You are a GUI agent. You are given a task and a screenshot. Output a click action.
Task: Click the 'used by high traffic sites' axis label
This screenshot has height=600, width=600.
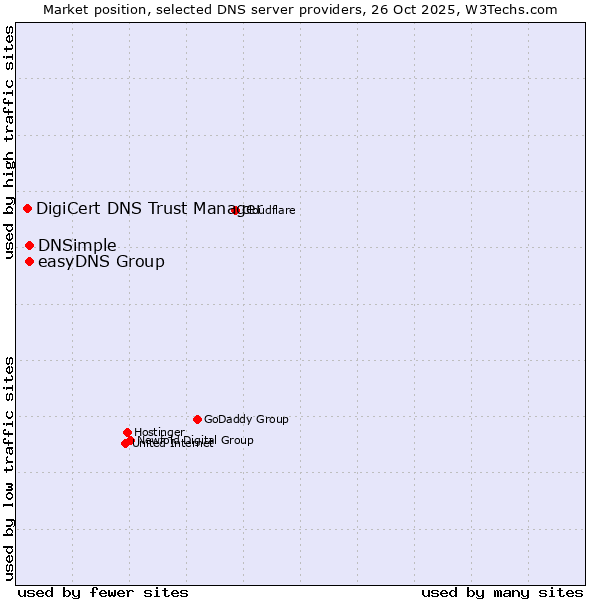tap(9, 142)
